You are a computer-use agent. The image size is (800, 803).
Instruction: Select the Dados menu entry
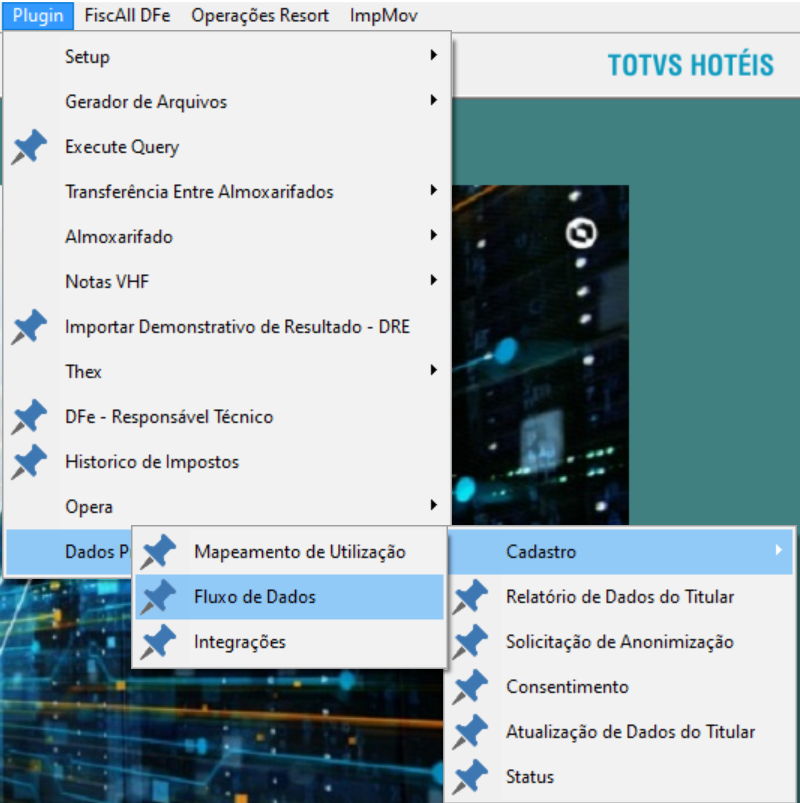[x=69, y=552]
